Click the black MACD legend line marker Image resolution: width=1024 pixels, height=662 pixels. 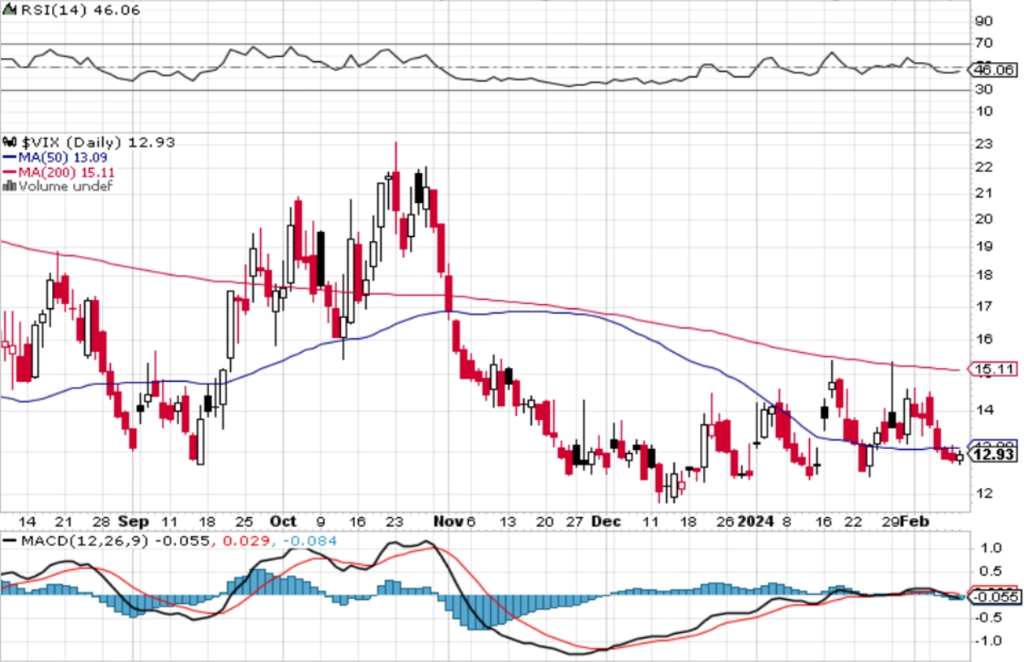9,541
